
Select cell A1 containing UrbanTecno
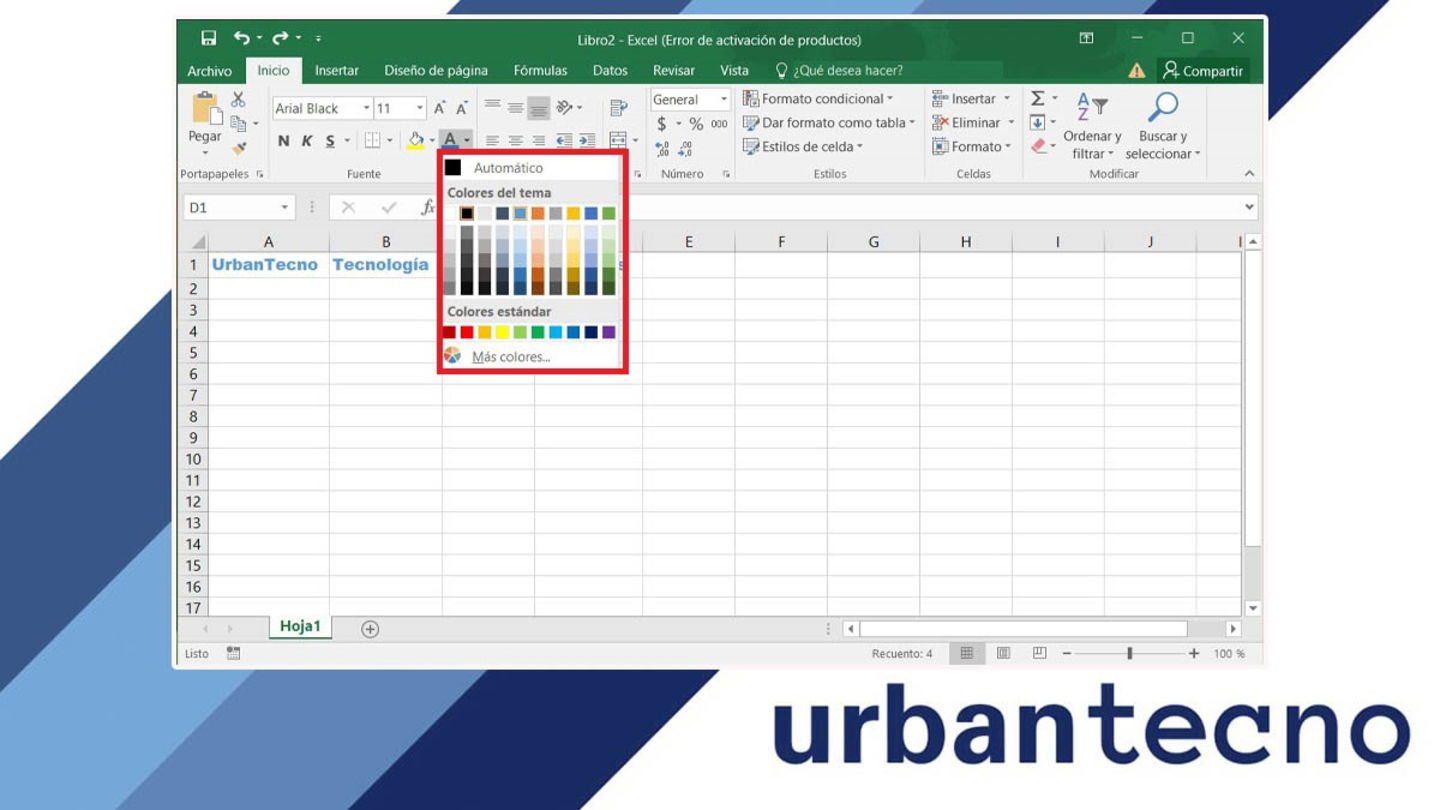tap(269, 265)
